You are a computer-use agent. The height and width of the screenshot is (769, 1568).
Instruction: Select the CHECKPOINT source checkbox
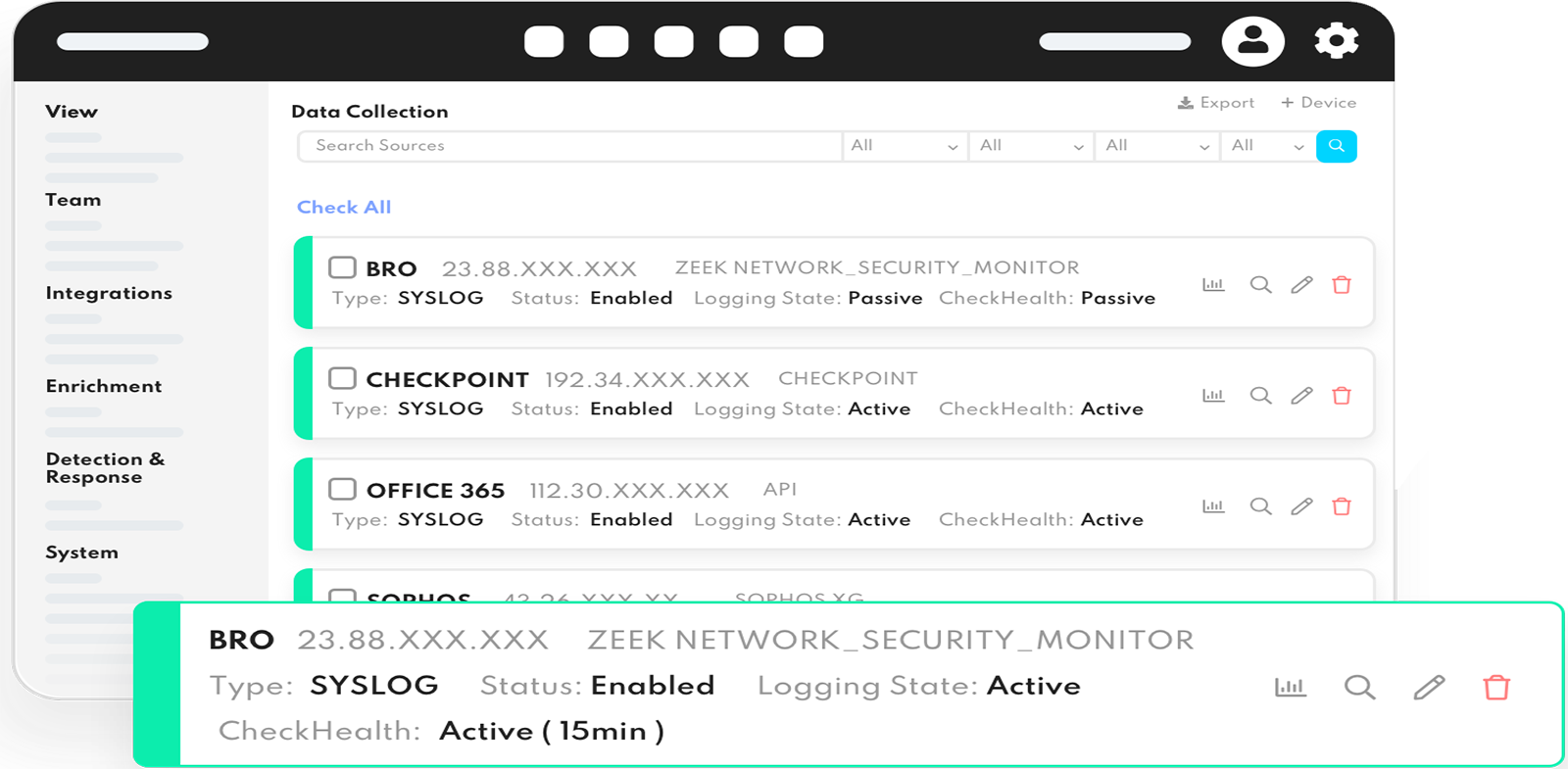(x=342, y=378)
